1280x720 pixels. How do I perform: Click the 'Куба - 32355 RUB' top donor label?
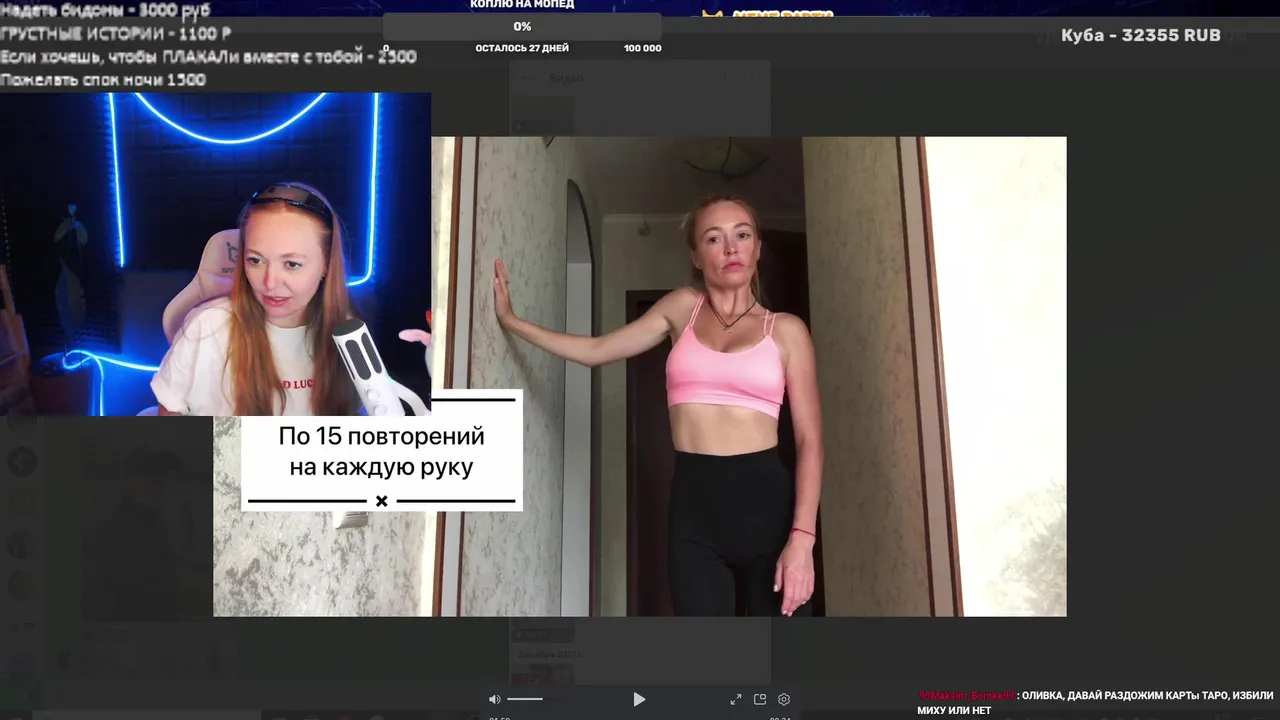(x=1141, y=35)
